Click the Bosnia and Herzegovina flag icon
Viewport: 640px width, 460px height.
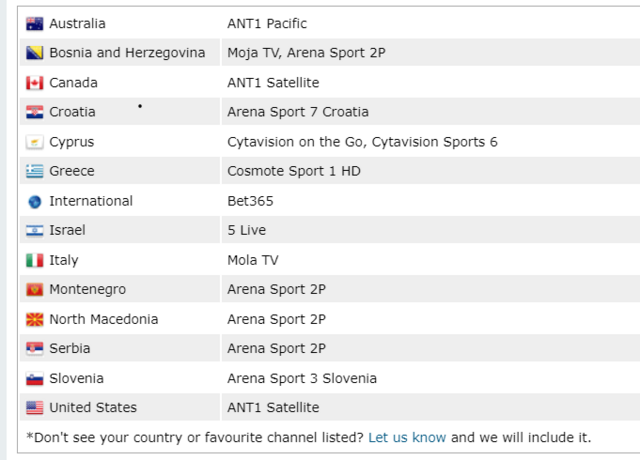(34, 53)
